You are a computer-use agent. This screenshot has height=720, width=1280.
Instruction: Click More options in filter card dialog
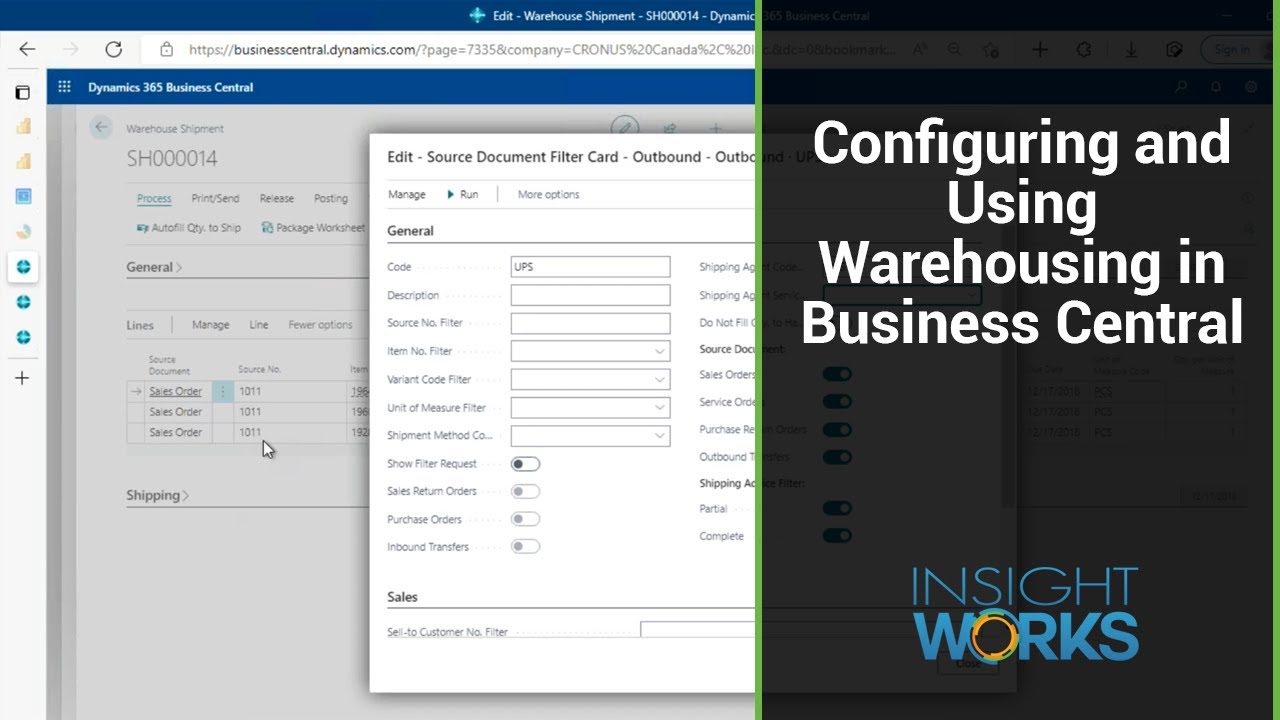click(x=548, y=194)
